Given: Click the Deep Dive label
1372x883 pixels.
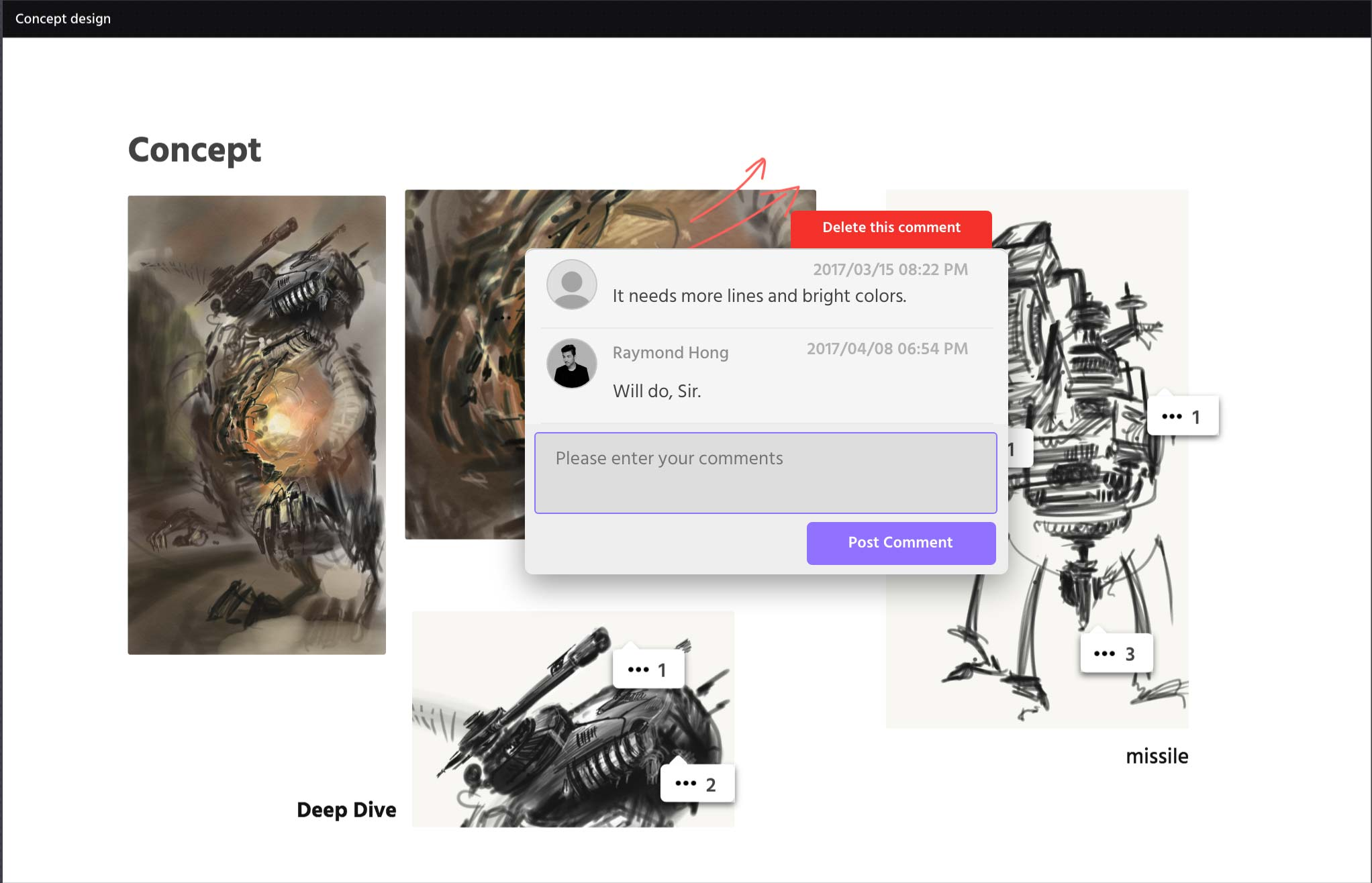Looking at the screenshot, I should click(x=346, y=810).
